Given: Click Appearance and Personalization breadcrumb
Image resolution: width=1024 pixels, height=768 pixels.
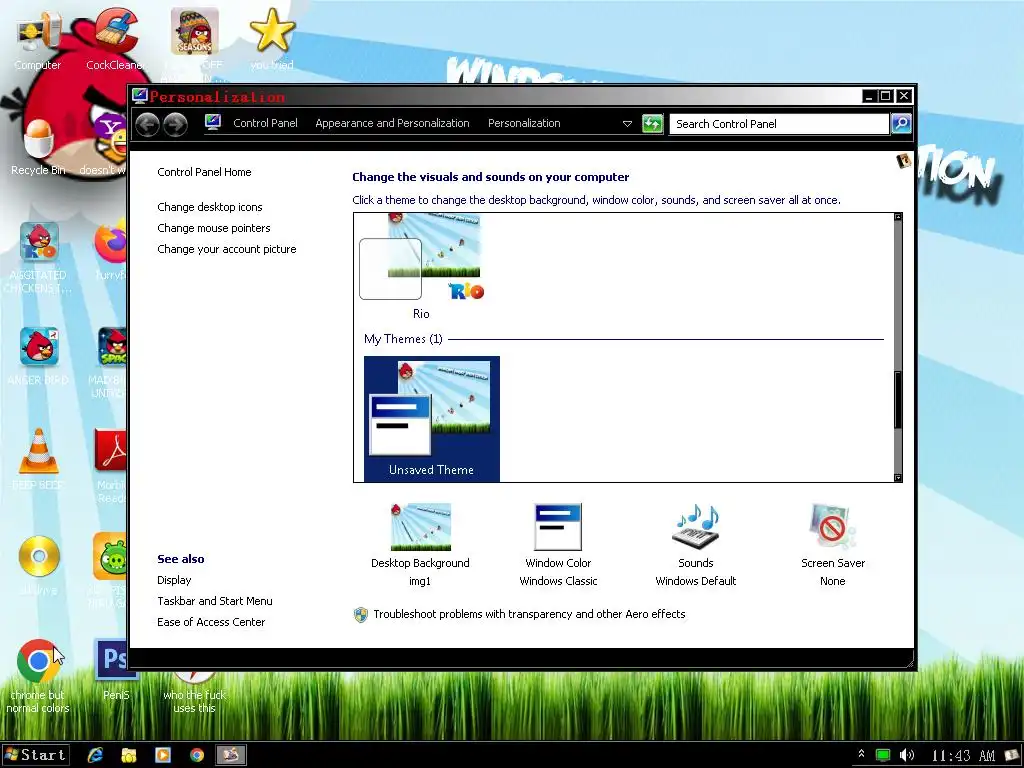Looking at the screenshot, I should click(392, 123).
